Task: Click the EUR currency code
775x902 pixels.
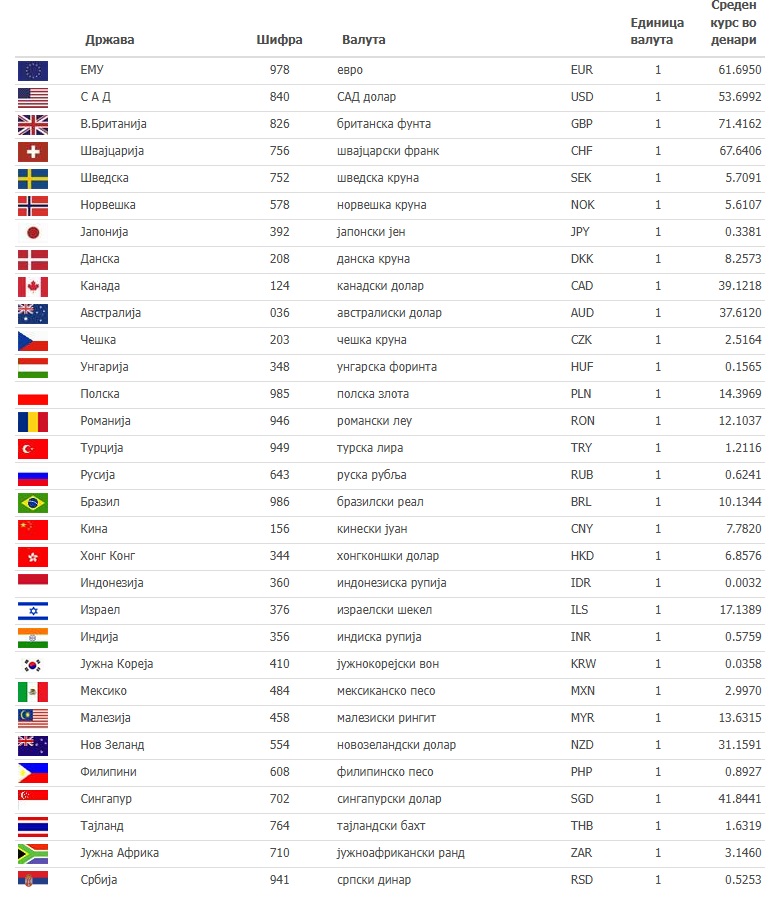Action: (x=582, y=70)
